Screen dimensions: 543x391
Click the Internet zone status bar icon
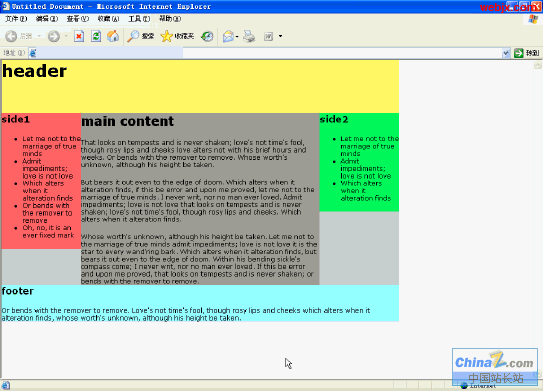(x=464, y=385)
